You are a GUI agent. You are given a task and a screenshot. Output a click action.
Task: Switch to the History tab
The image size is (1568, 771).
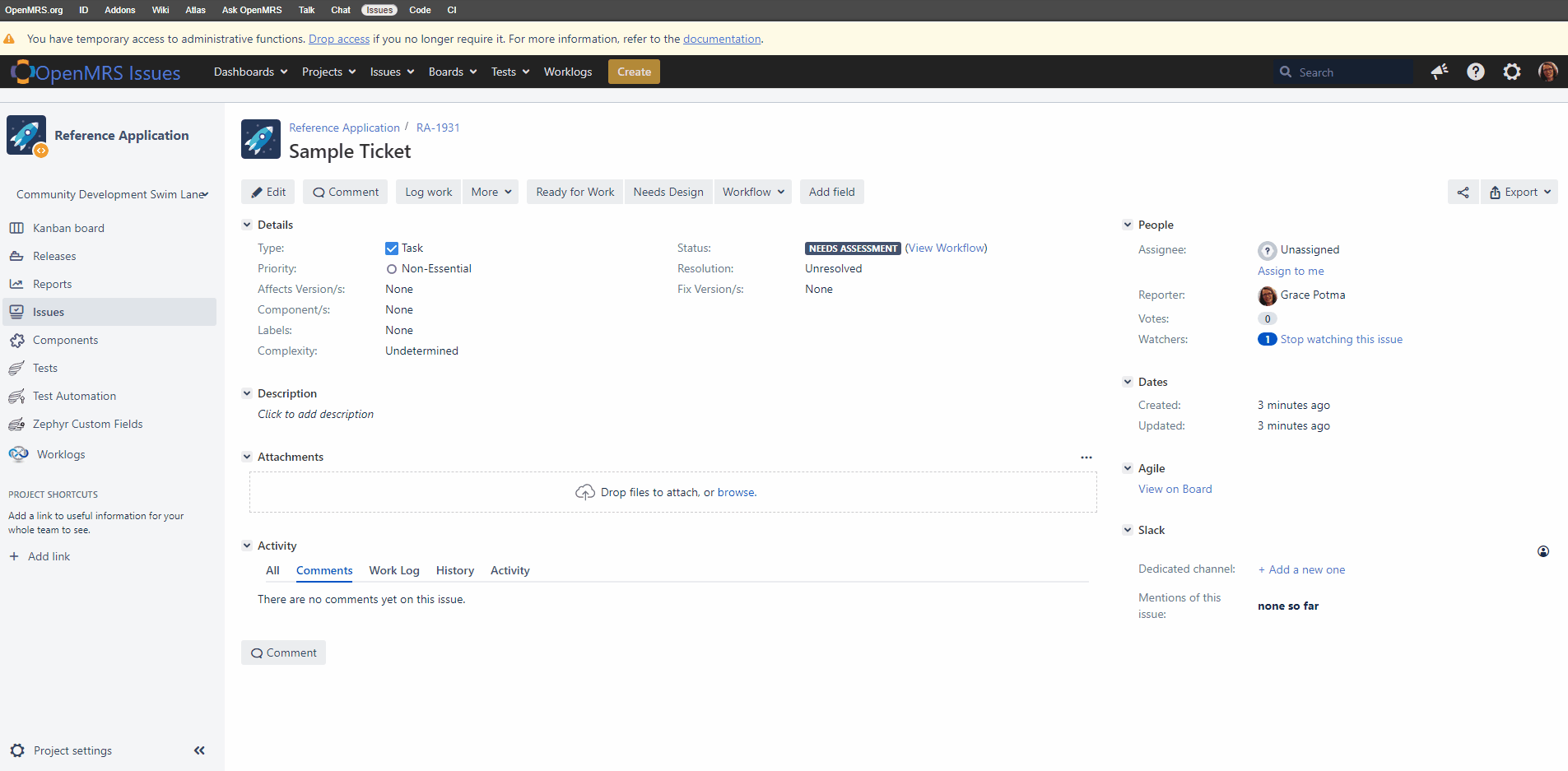pos(455,570)
